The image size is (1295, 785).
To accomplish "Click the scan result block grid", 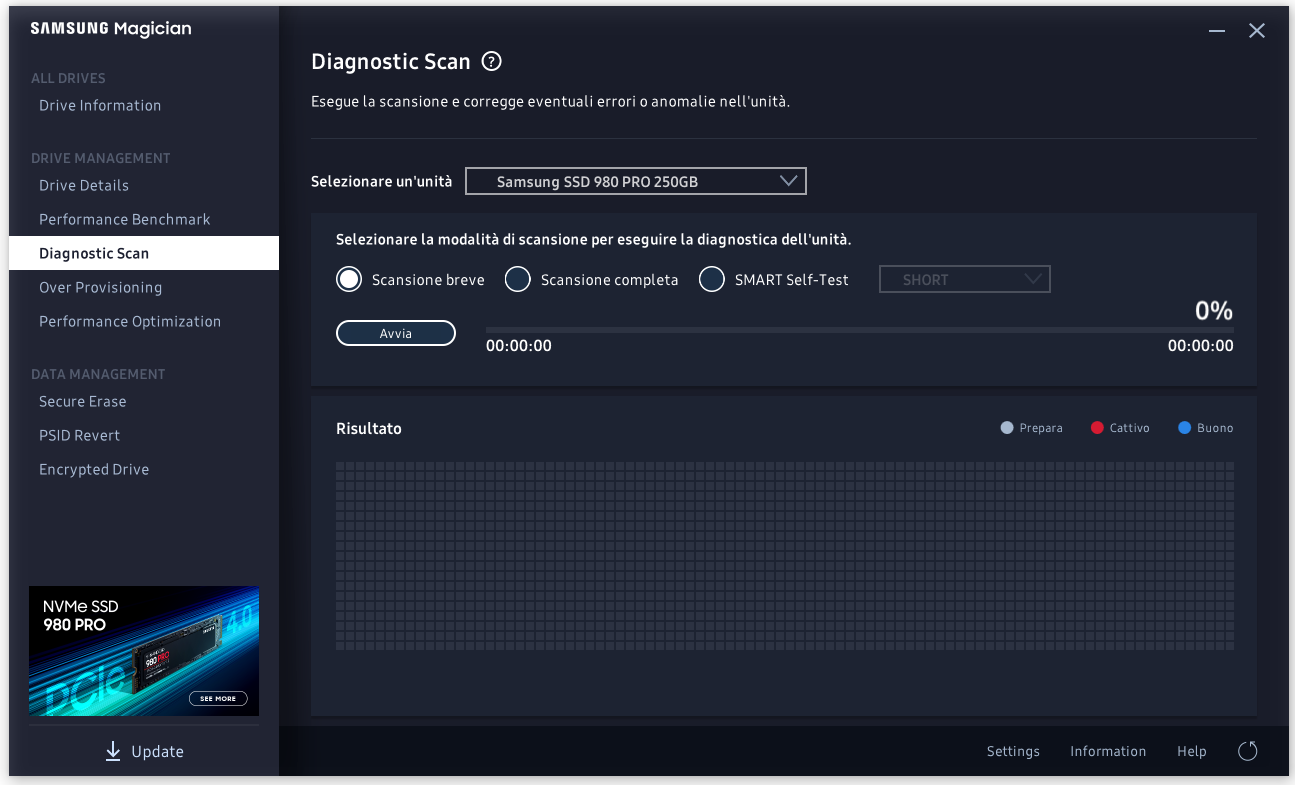I will [785, 556].
